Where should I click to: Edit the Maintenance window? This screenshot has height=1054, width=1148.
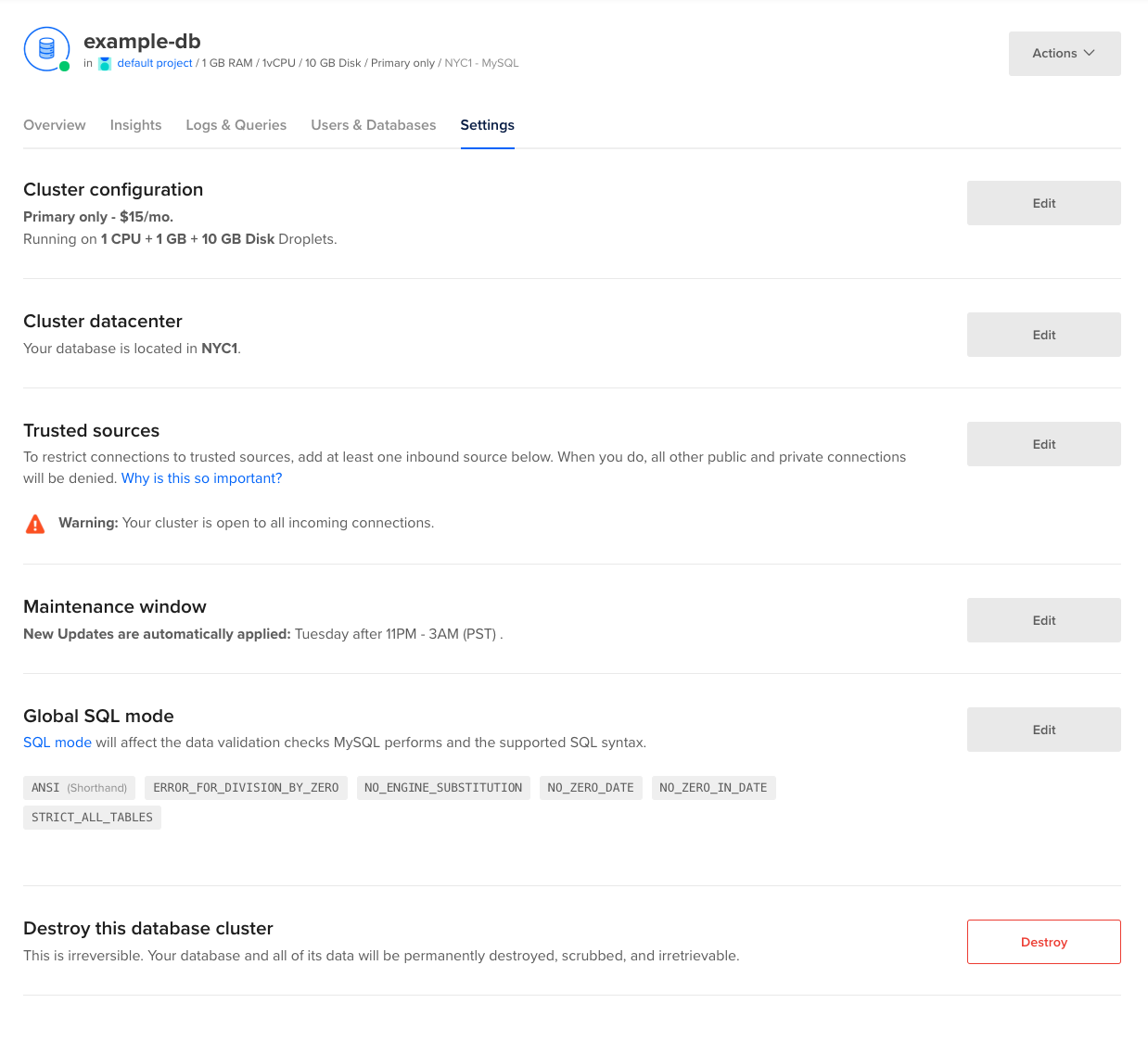coord(1043,620)
